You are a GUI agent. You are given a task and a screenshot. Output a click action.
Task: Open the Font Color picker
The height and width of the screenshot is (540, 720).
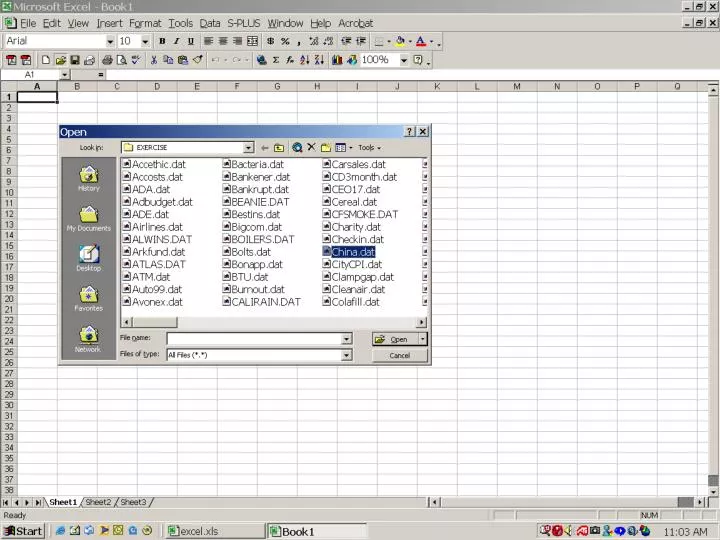pyautogui.click(x=421, y=41)
